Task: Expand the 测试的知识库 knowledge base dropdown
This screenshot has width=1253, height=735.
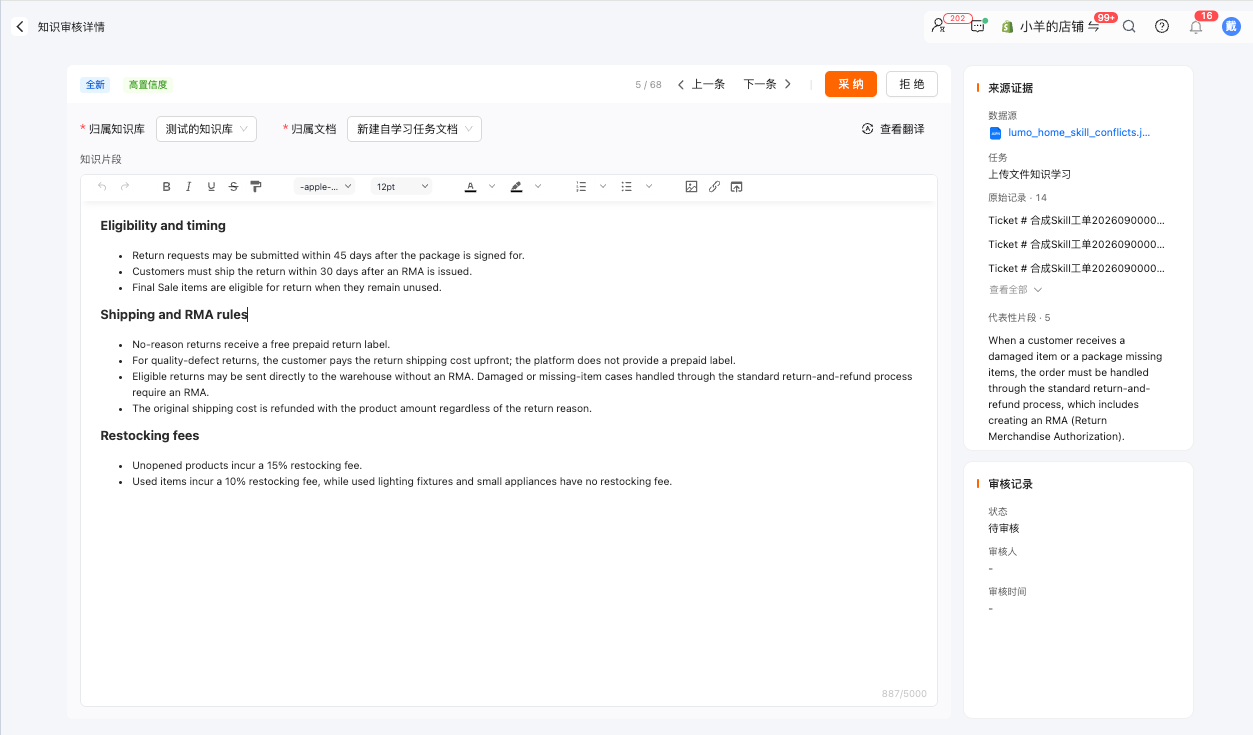Action: click(x=206, y=129)
